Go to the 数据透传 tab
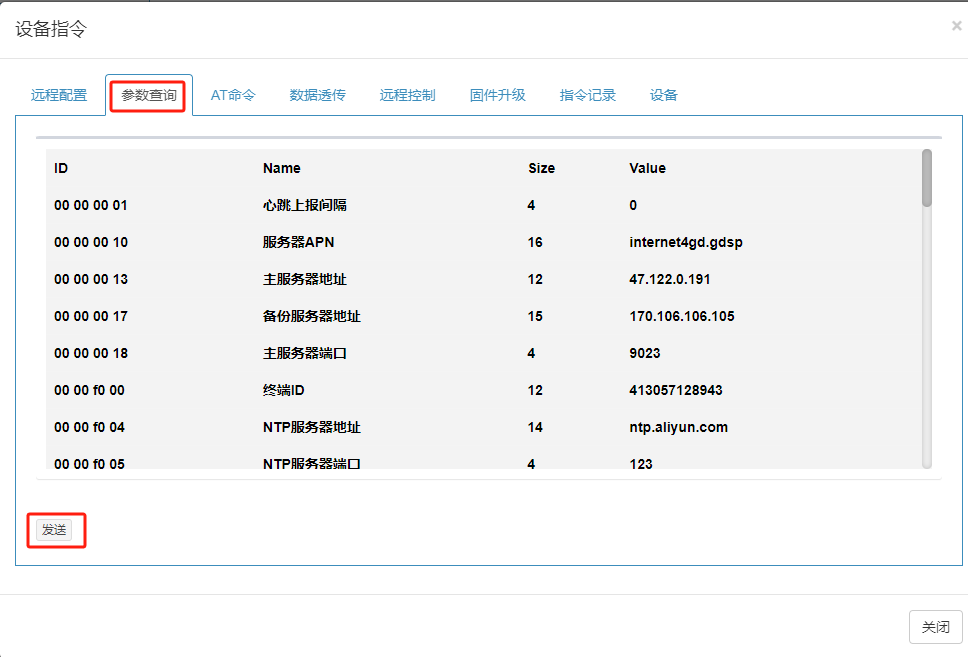This screenshot has height=657, width=968. tap(317, 96)
